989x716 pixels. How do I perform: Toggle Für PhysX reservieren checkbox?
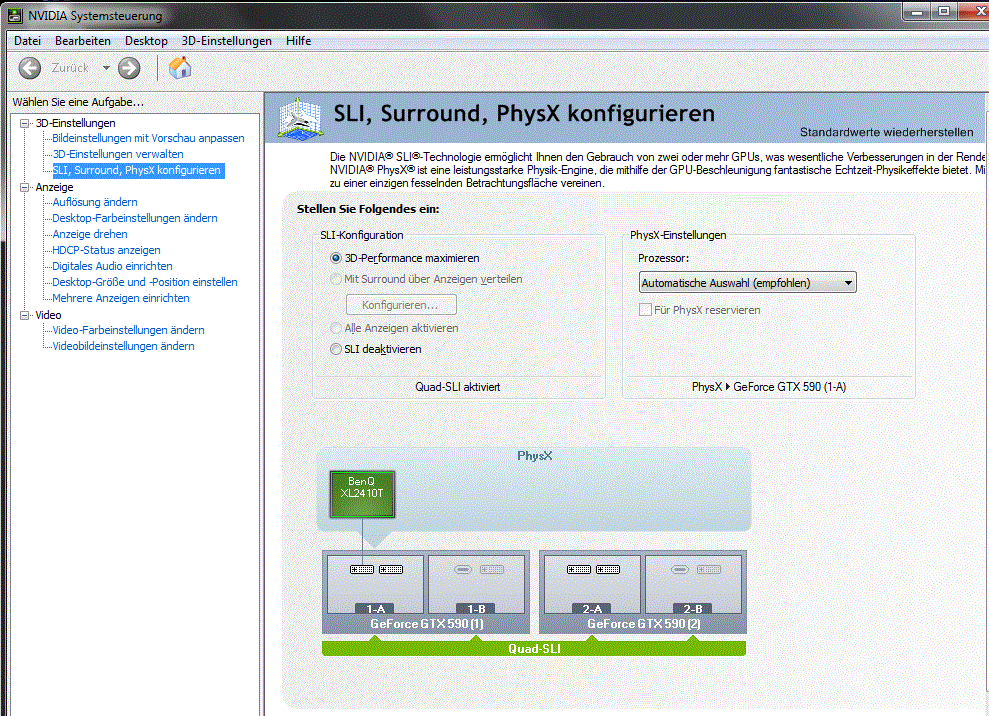(645, 310)
